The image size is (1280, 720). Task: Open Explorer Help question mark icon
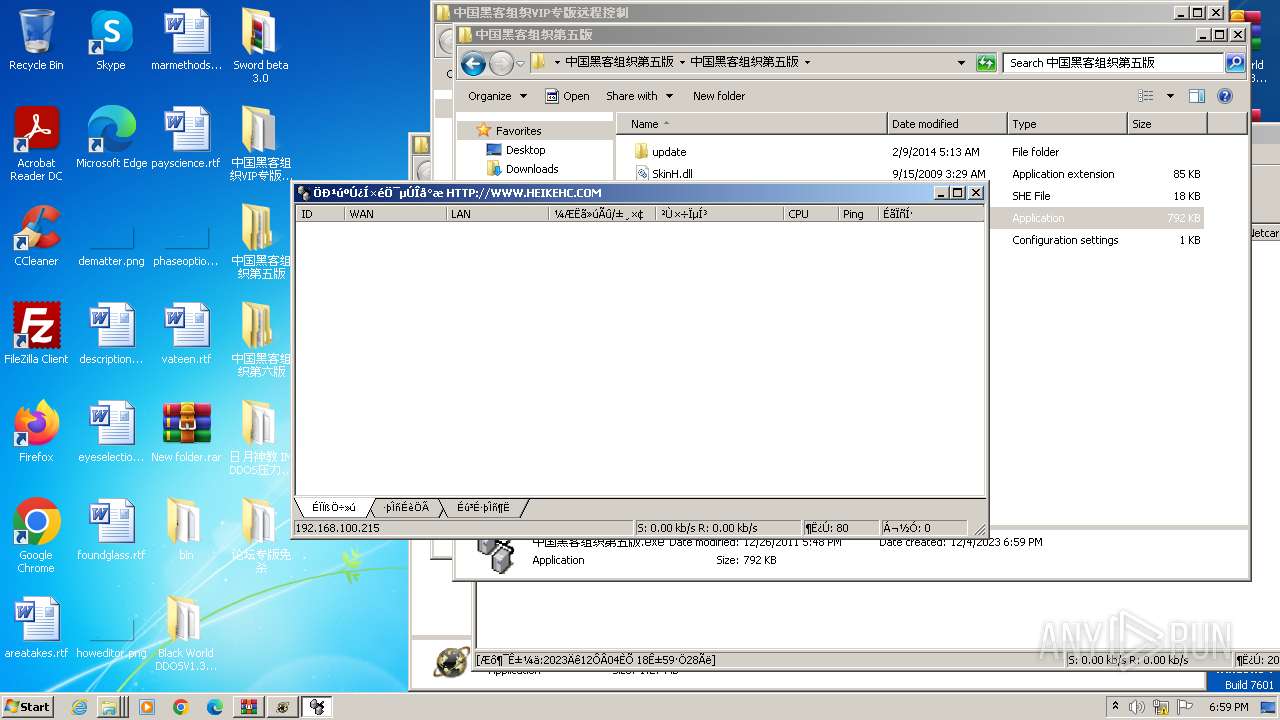pos(1225,96)
